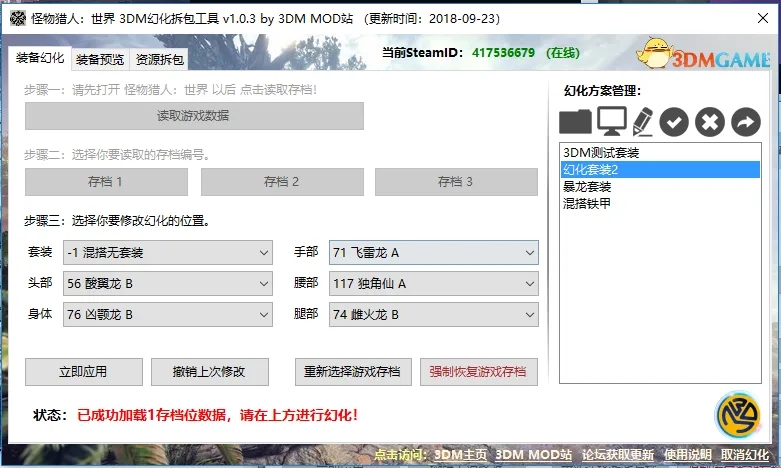
Task: Select 混搭铁甲 in the scheme list
Action: (660, 203)
